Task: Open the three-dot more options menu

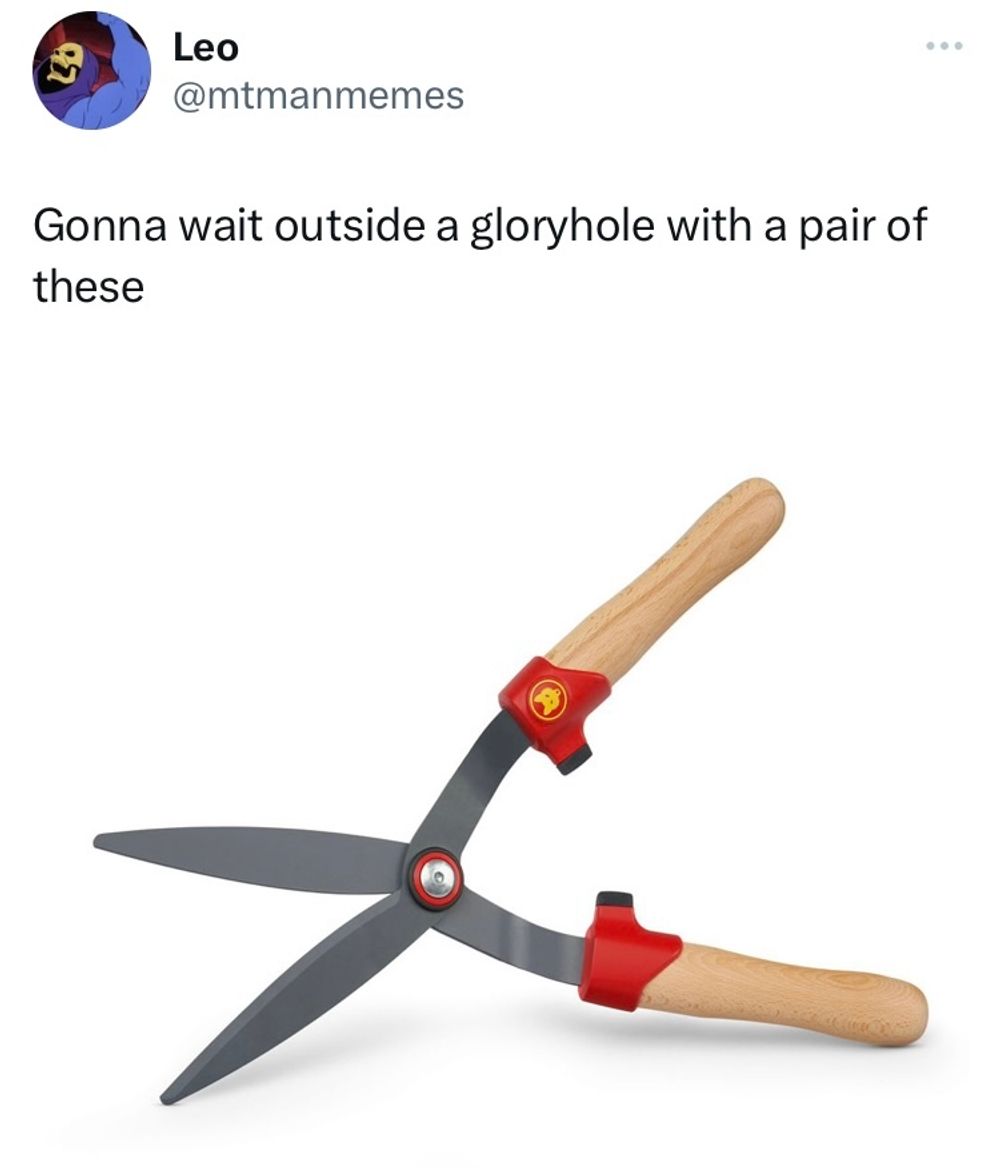Action: pyautogui.click(x=944, y=46)
